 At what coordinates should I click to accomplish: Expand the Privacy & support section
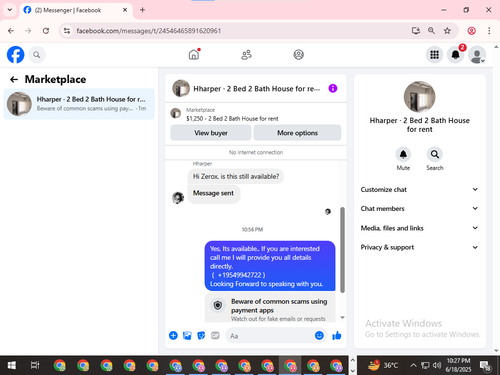point(419,247)
